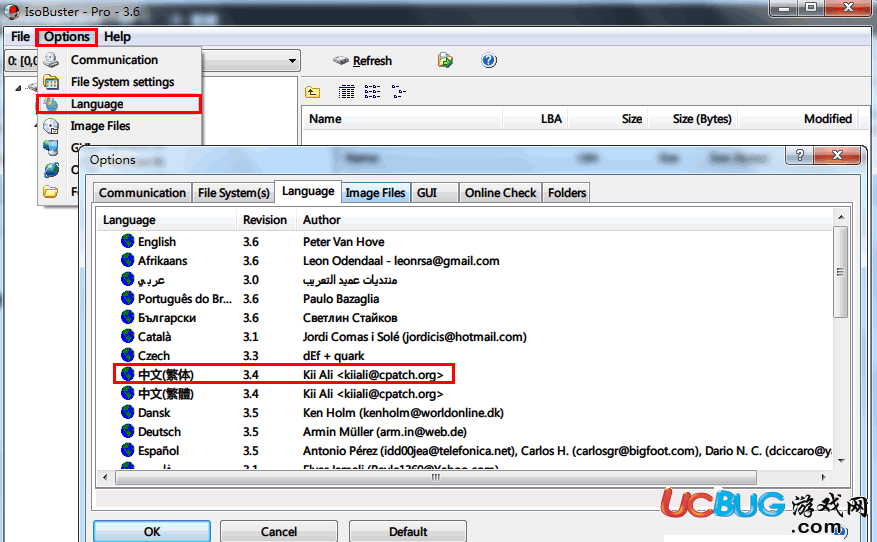The image size is (877, 542).
Task: Click the horizontal scrollbar thumb
Action: tap(436, 478)
